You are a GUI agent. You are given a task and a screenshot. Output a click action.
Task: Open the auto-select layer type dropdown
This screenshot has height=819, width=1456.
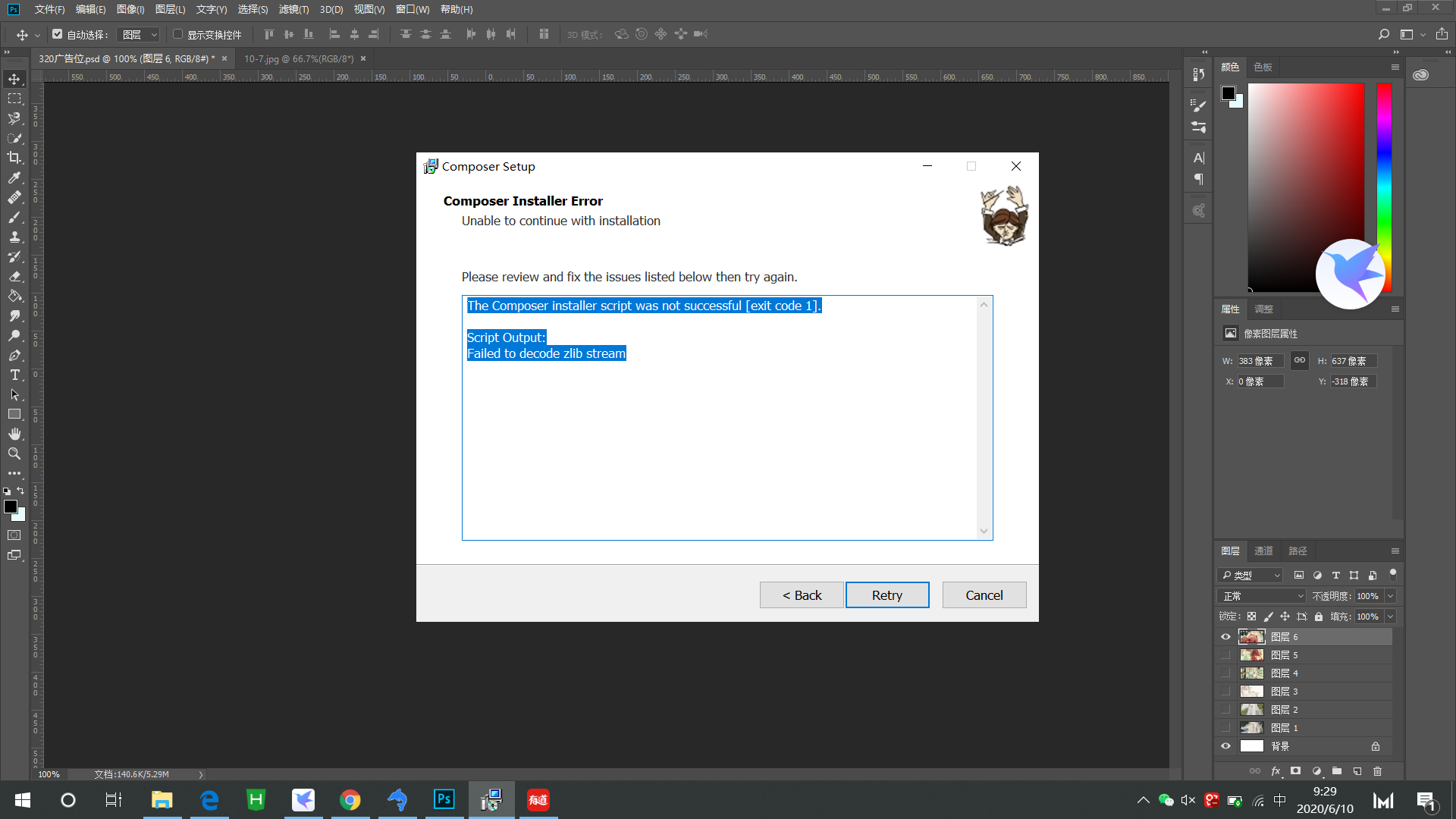140,34
